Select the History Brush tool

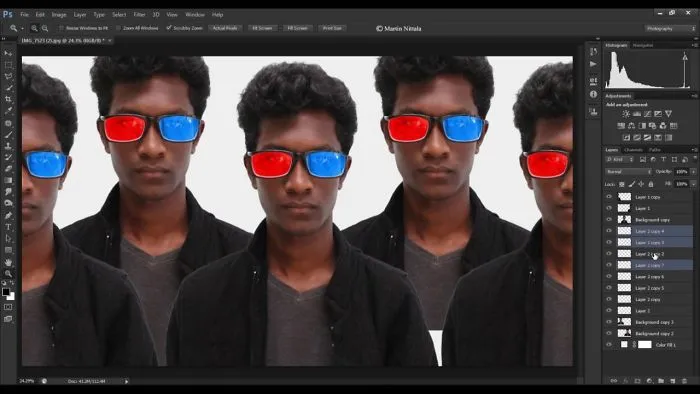pos(8,158)
